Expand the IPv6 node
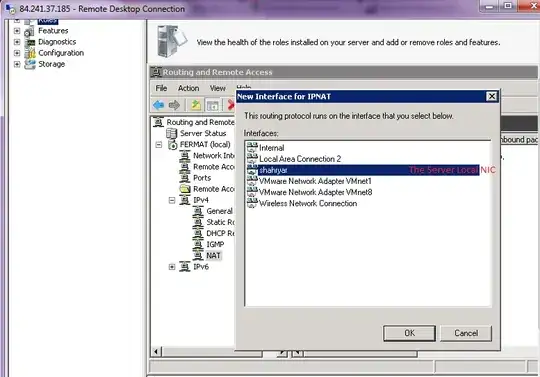The height and width of the screenshot is (377, 540). pyautogui.click(x=172, y=267)
